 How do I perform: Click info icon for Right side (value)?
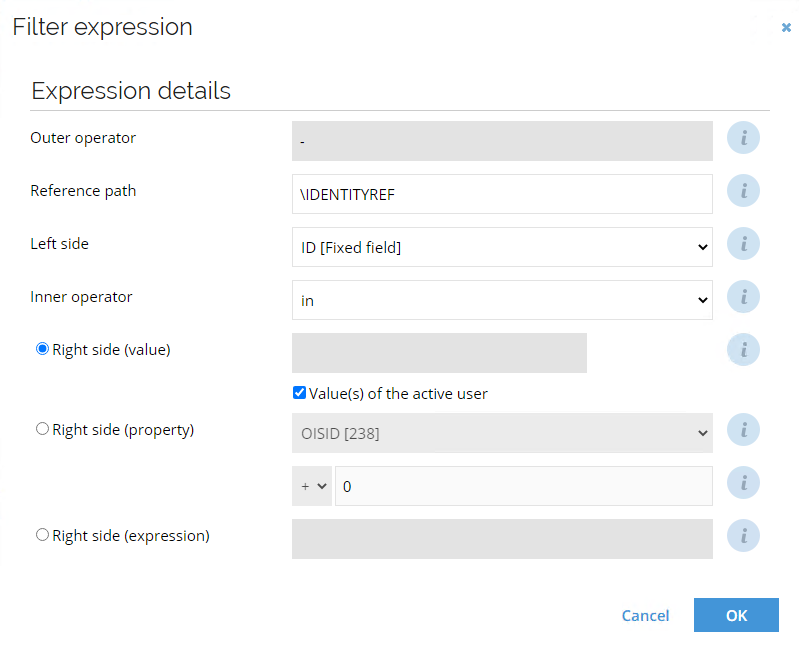click(743, 350)
